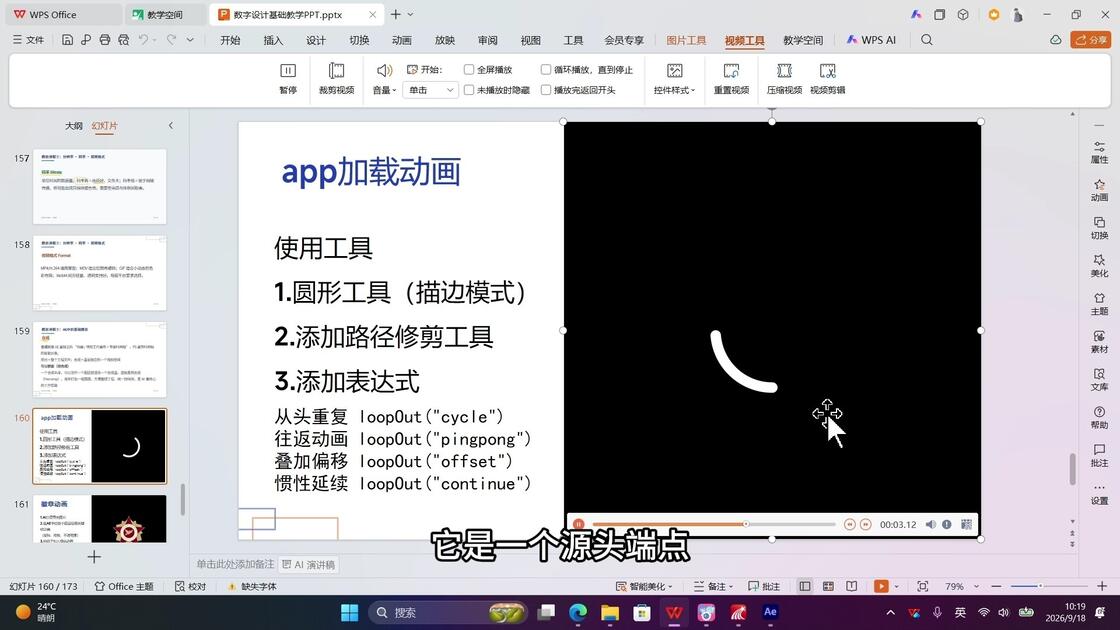Open the WPS AI tab
The image size is (1120, 630).
click(871, 40)
